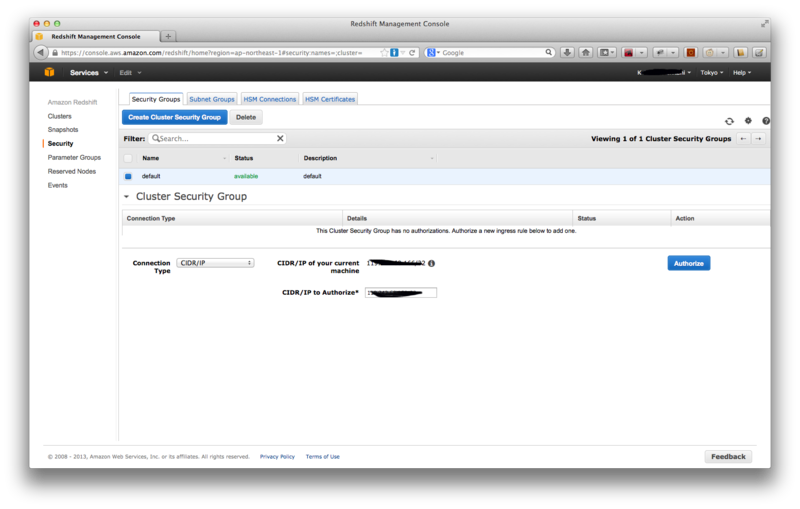800x509 pixels.
Task: Open table settings gear icon
Action: tap(748, 121)
